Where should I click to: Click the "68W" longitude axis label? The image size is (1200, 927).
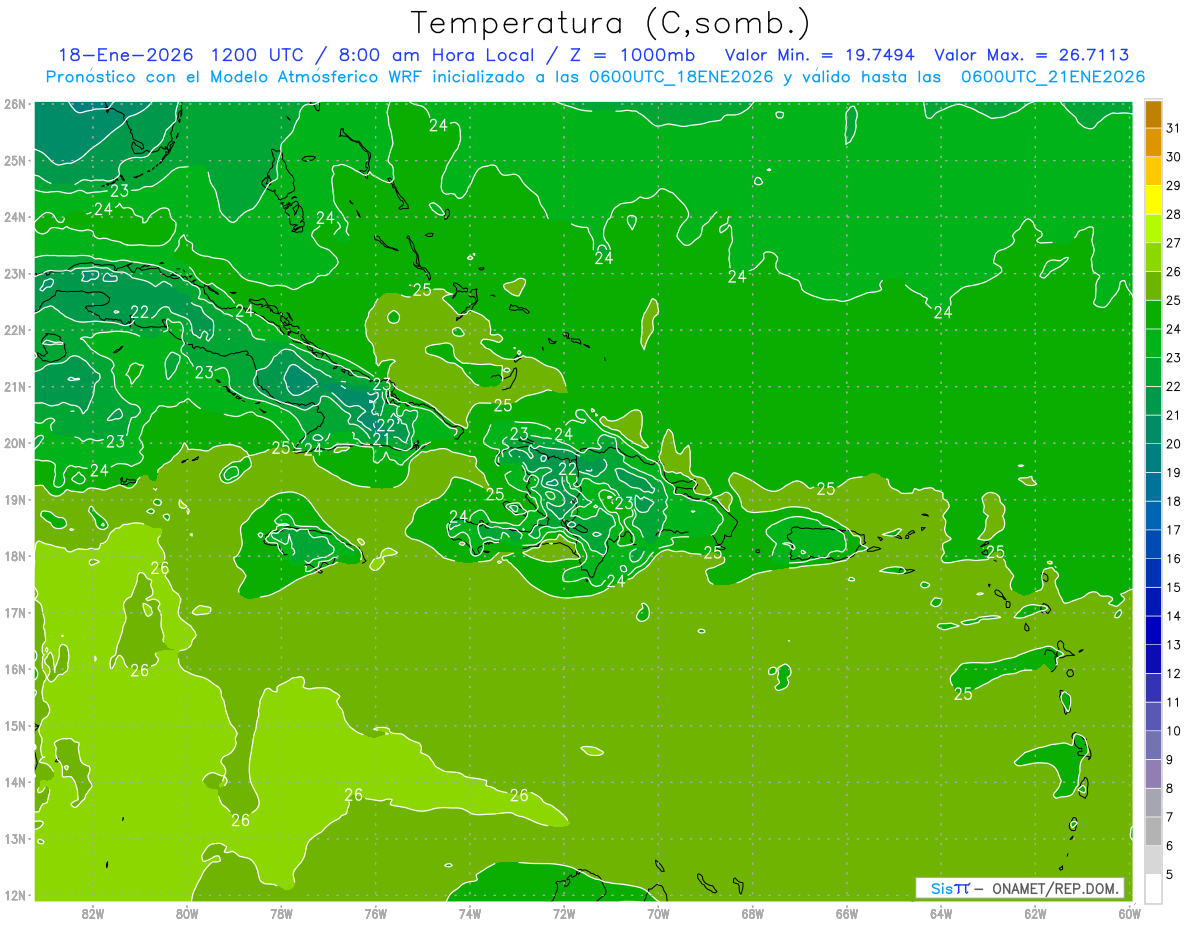(752, 912)
